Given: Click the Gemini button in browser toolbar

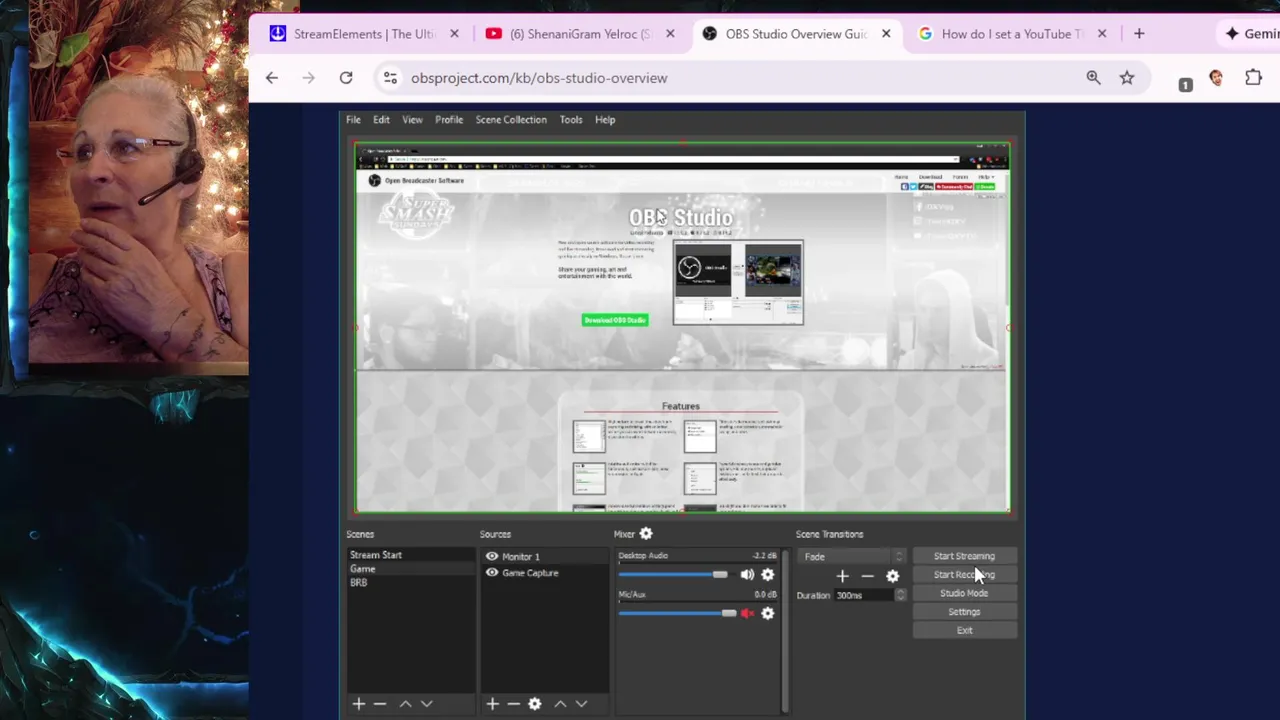Looking at the screenshot, I should pos(1250,34).
